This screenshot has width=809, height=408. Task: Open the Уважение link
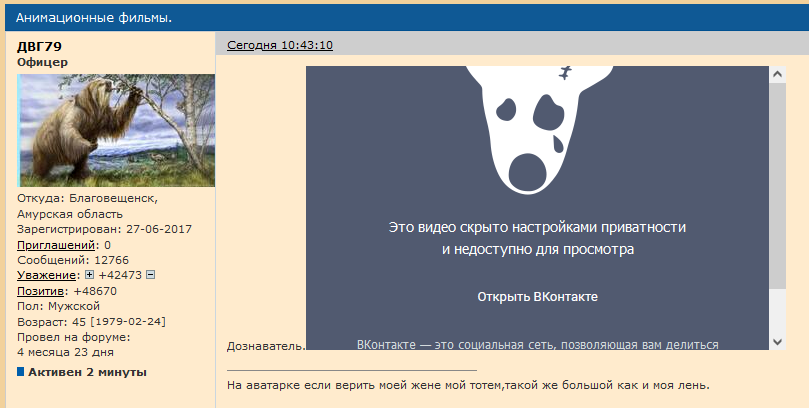pos(46,275)
